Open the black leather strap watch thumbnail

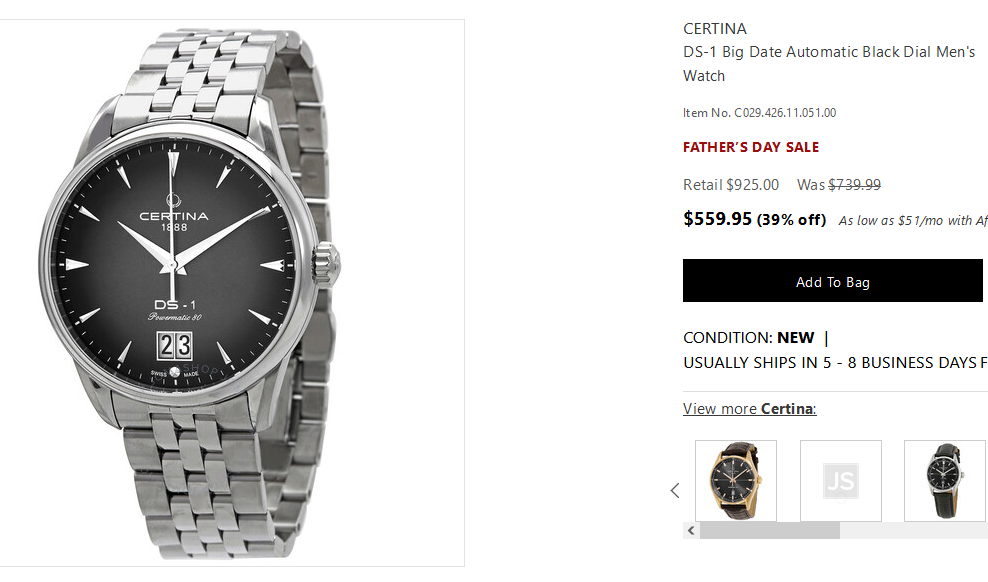coord(944,481)
